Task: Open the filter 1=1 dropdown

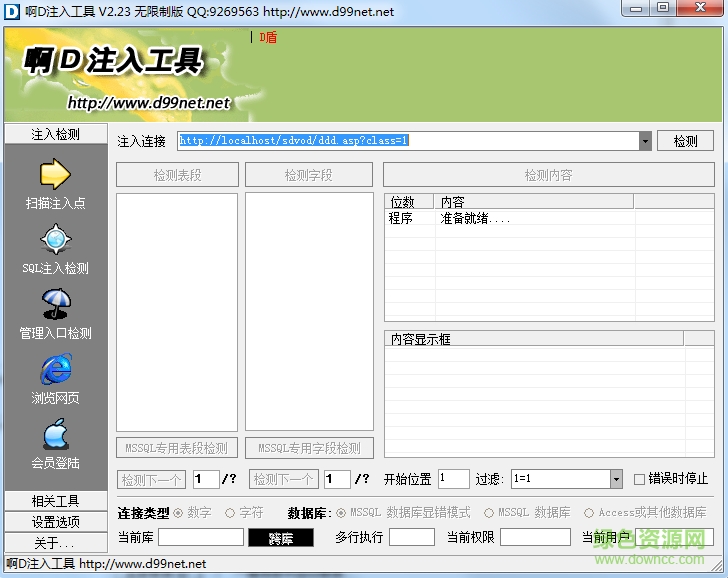Action: coord(616,479)
